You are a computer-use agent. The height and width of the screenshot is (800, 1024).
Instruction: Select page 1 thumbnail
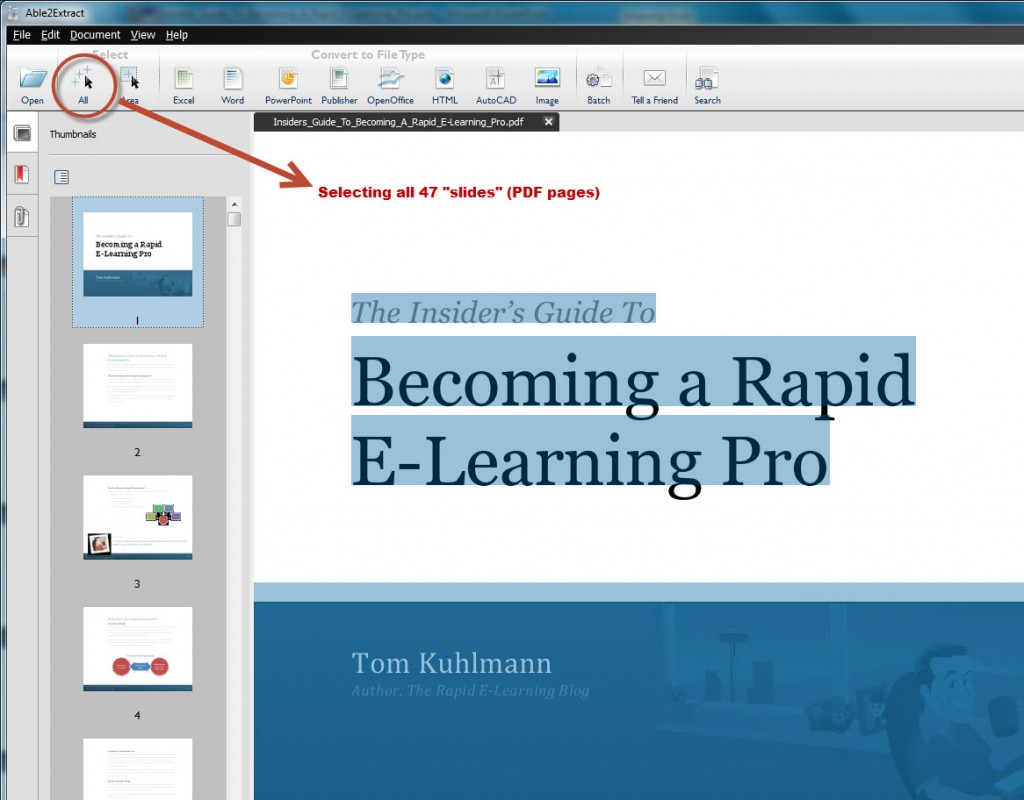click(138, 254)
